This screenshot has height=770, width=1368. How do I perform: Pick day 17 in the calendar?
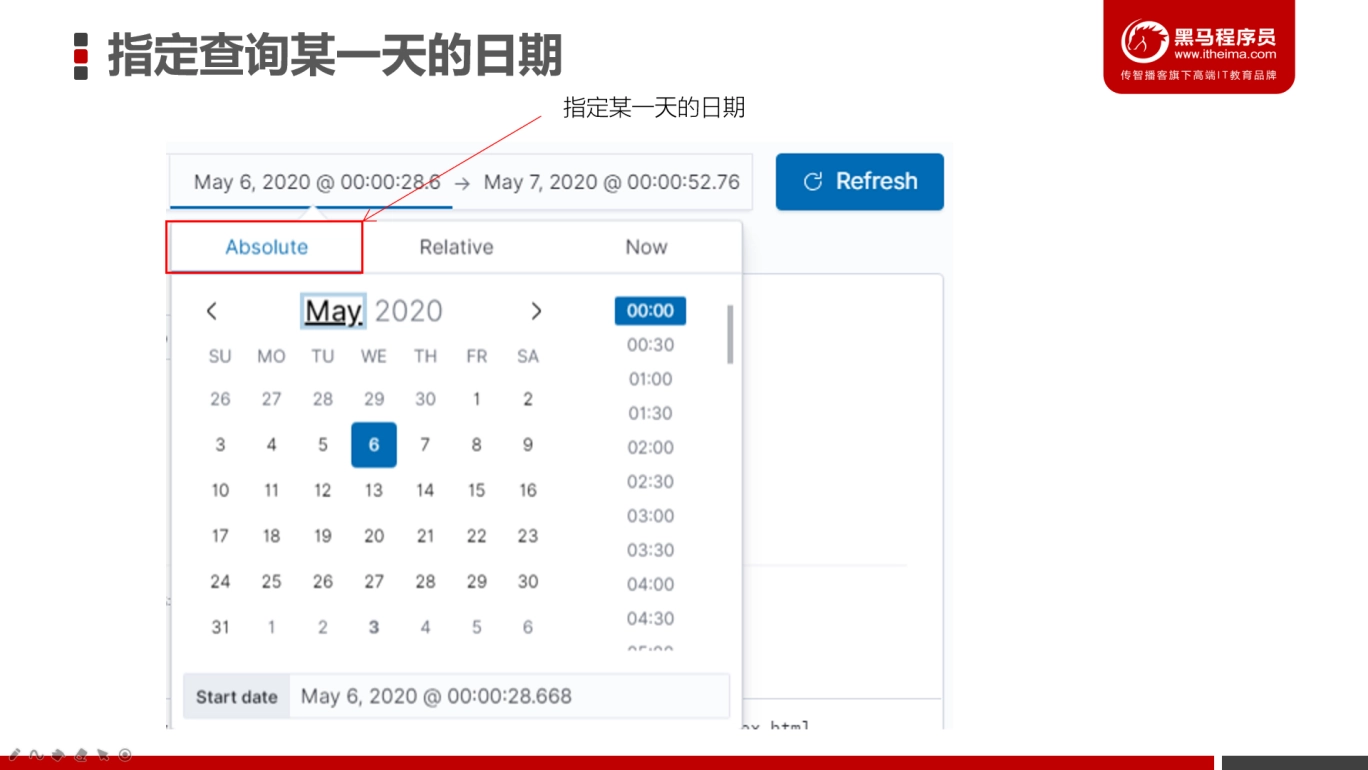point(220,536)
